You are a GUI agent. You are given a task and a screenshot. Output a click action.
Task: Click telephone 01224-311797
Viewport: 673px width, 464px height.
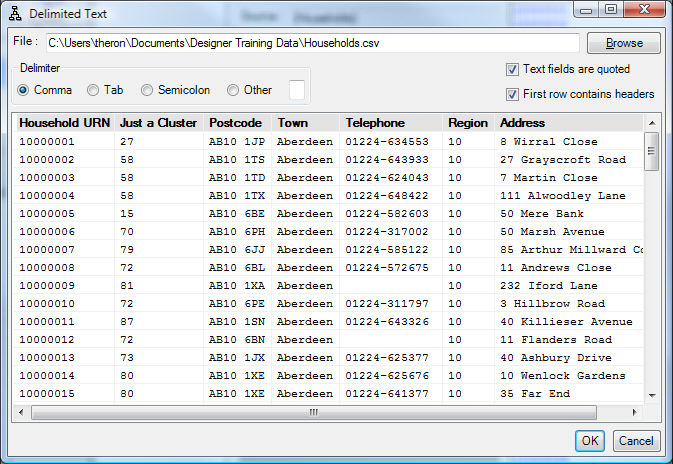pyautogui.click(x=387, y=304)
